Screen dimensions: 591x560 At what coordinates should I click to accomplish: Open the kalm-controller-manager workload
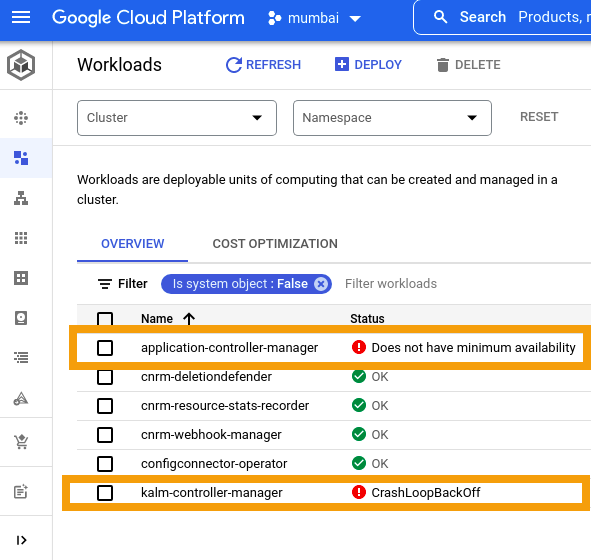tap(211, 493)
